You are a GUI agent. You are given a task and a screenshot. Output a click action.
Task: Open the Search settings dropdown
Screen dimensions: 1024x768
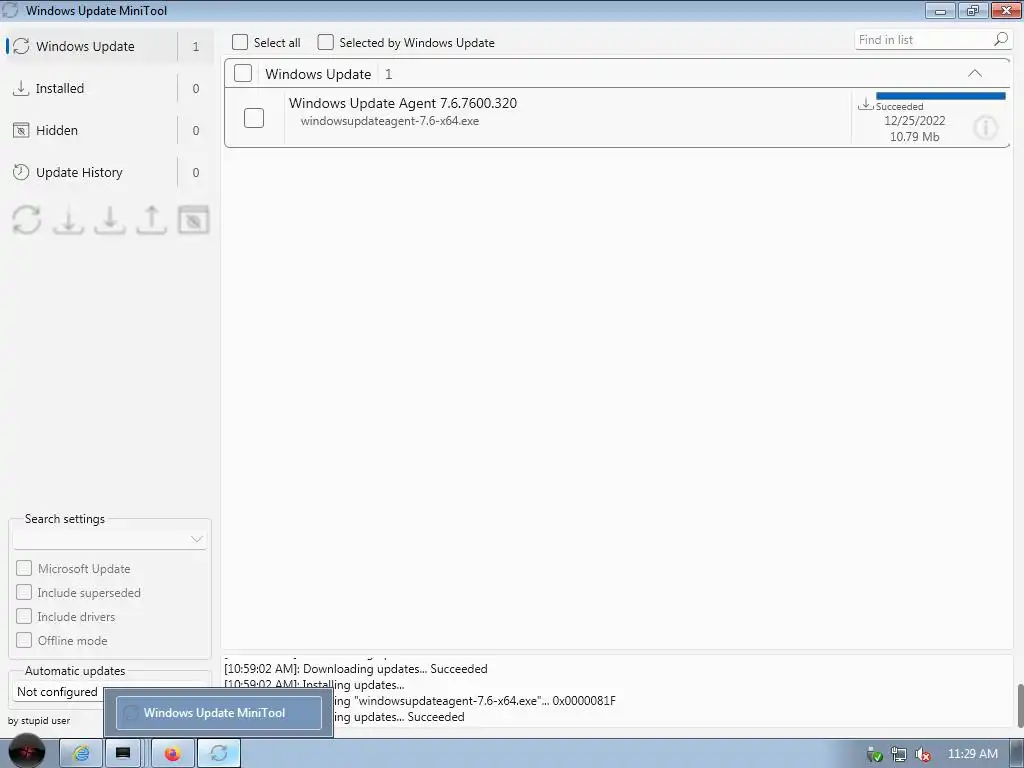click(110, 539)
